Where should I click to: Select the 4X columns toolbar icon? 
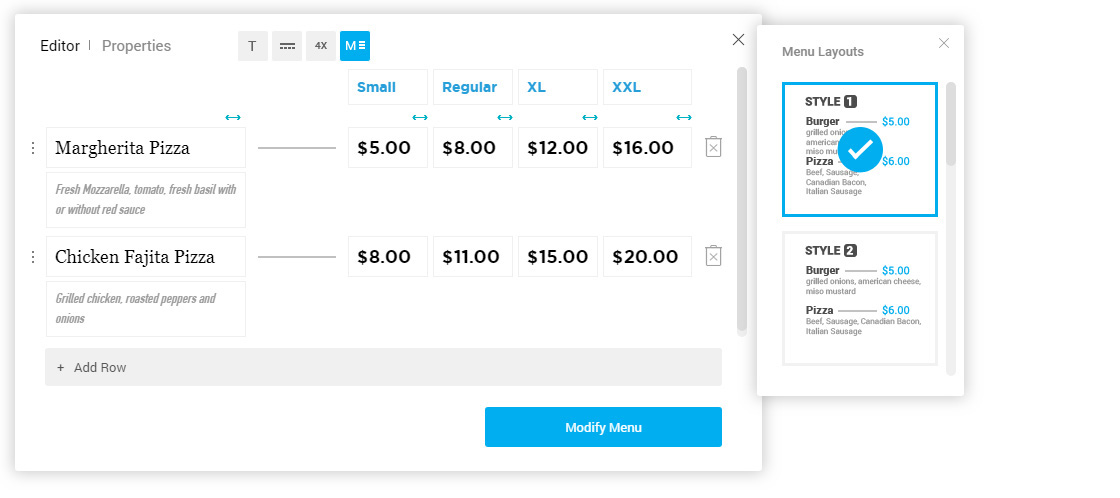(x=321, y=46)
